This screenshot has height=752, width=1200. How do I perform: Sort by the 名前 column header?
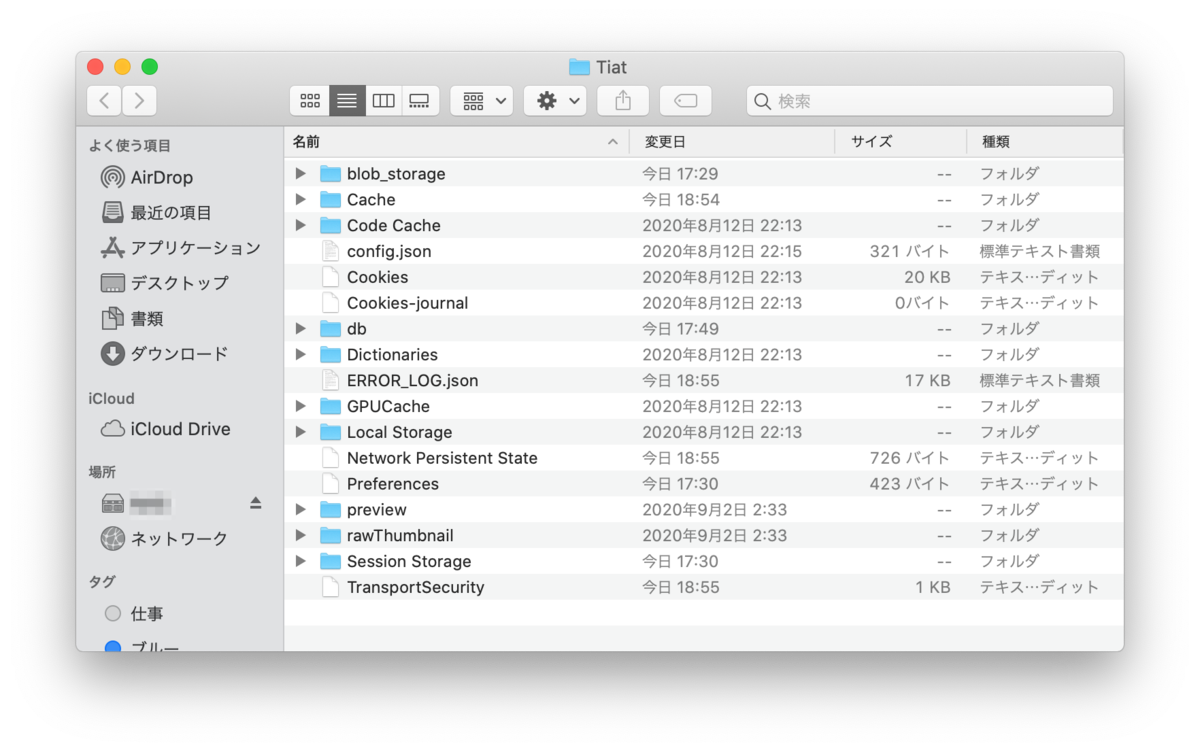click(x=456, y=142)
